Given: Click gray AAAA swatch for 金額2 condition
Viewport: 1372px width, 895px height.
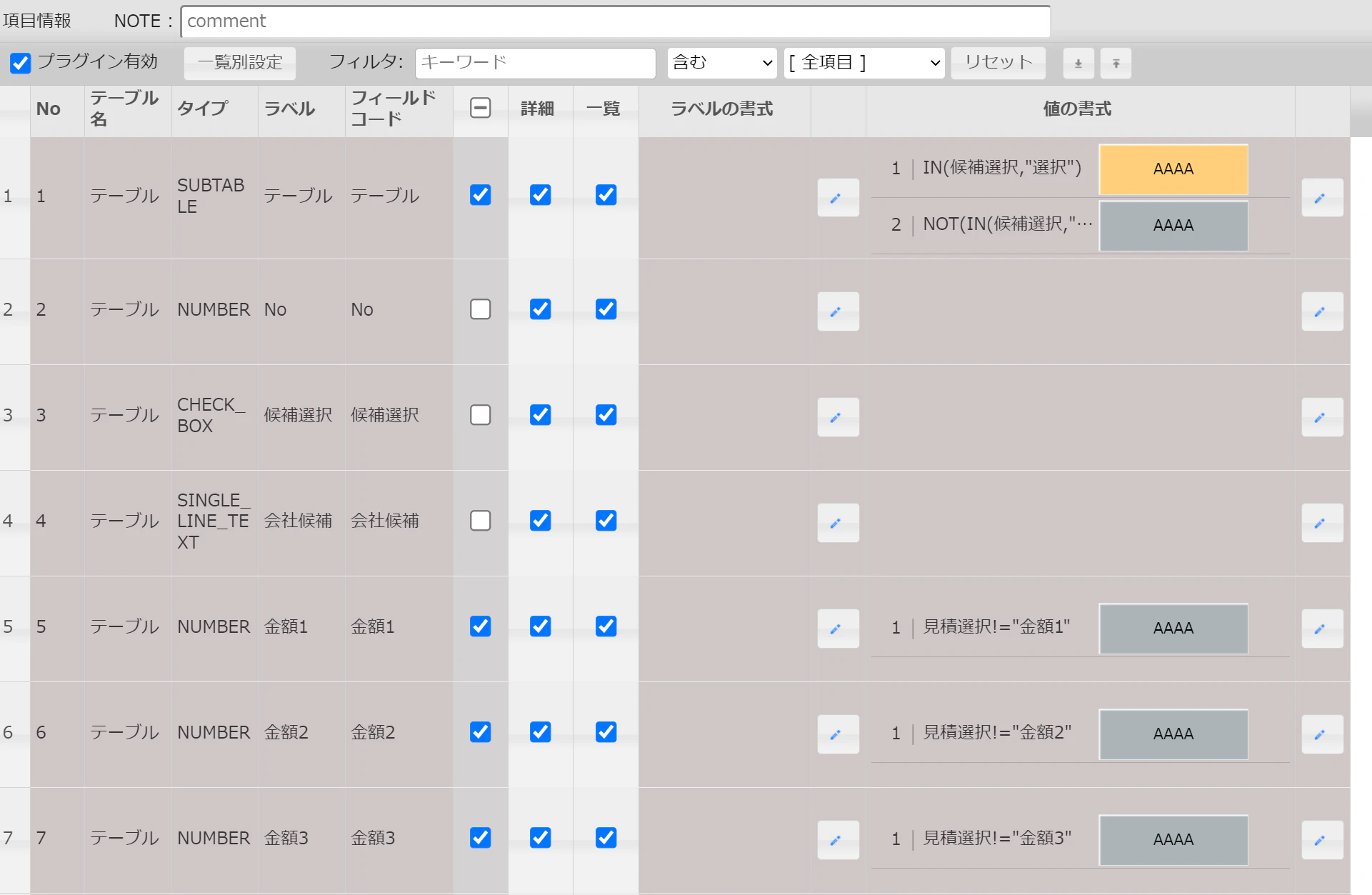Looking at the screenshot, I should click(x=1173, y=734).
